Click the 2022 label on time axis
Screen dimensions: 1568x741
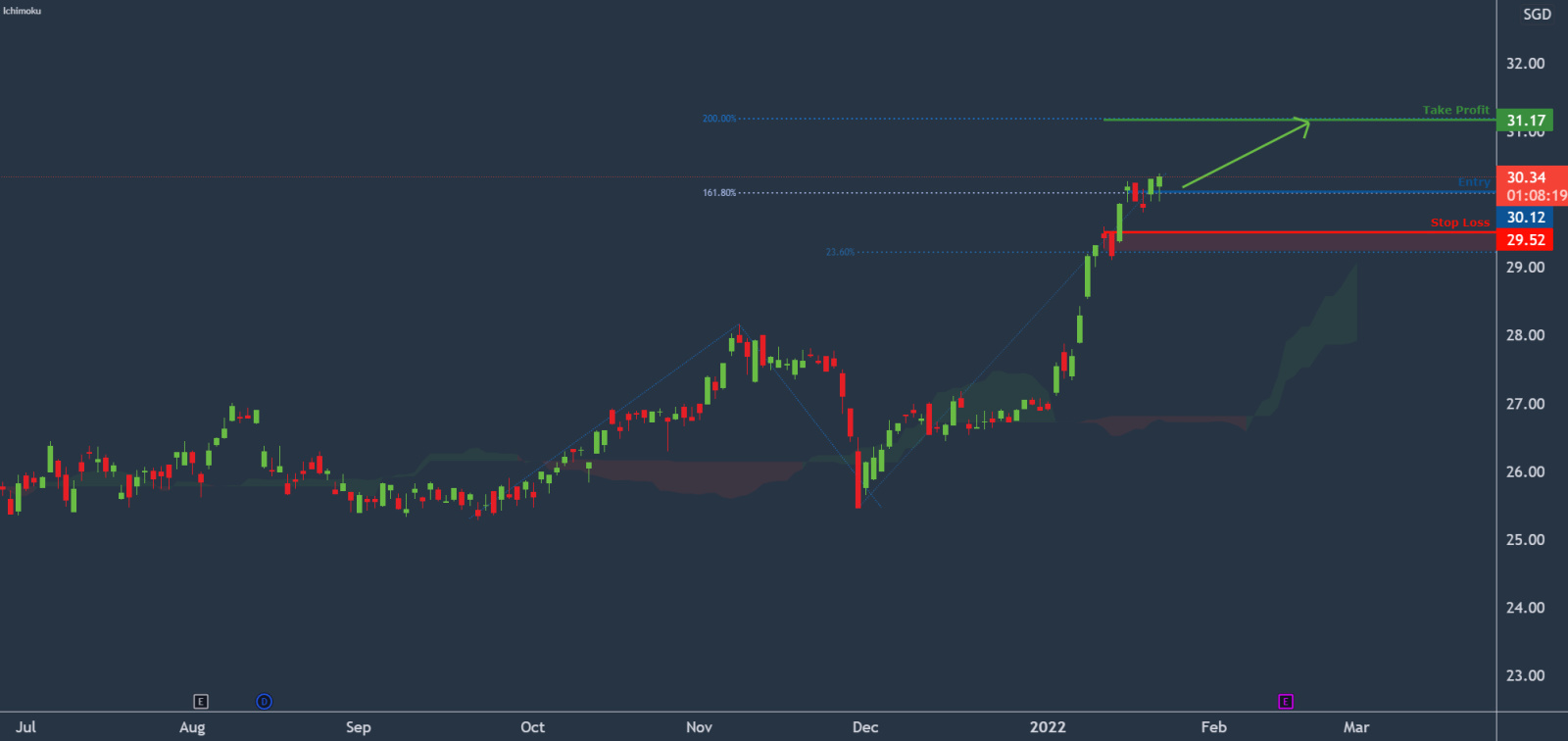[1048, 727]
